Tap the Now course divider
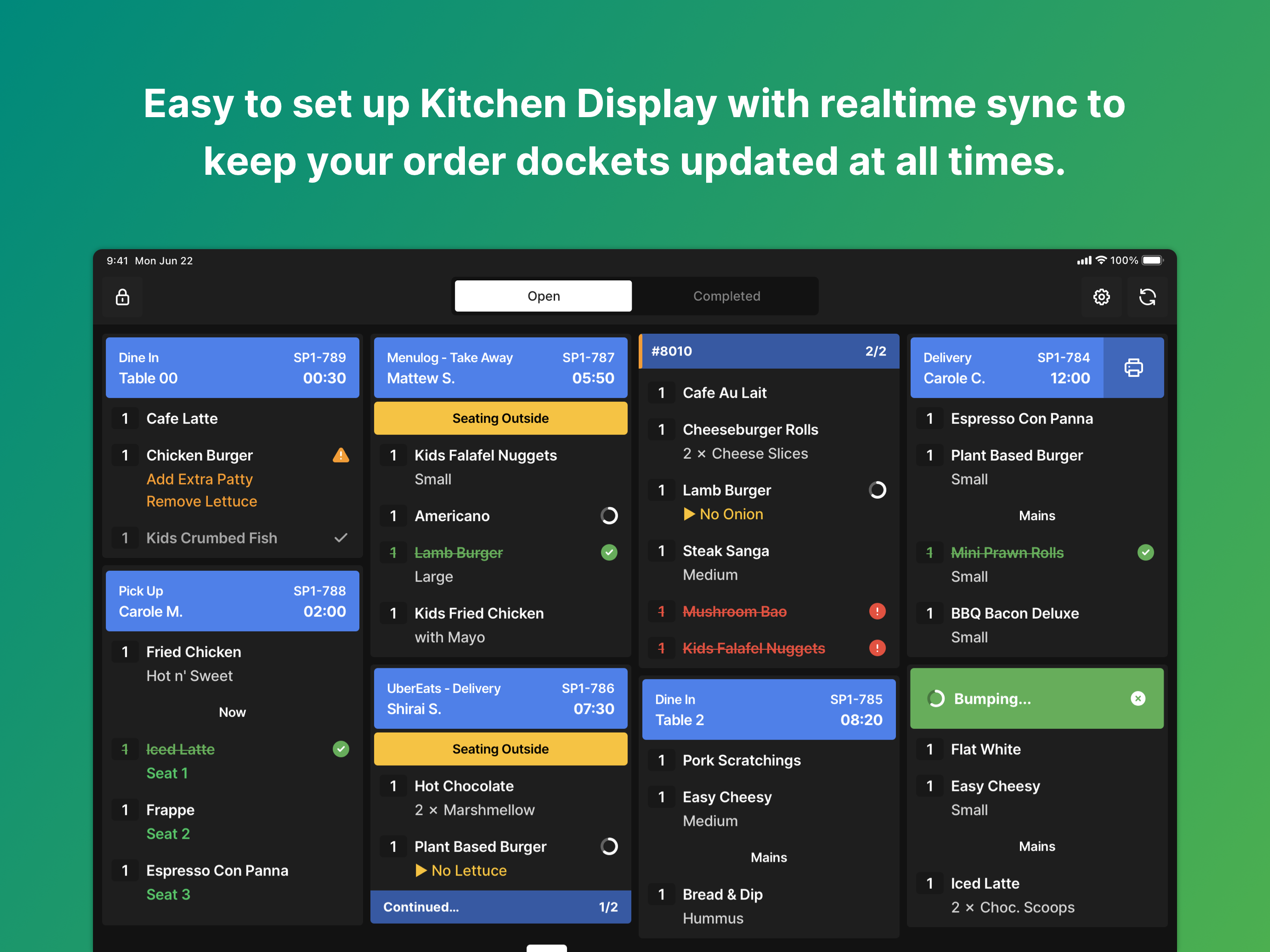The width and height of the screenshot is (1270, 952). point(232,713)
